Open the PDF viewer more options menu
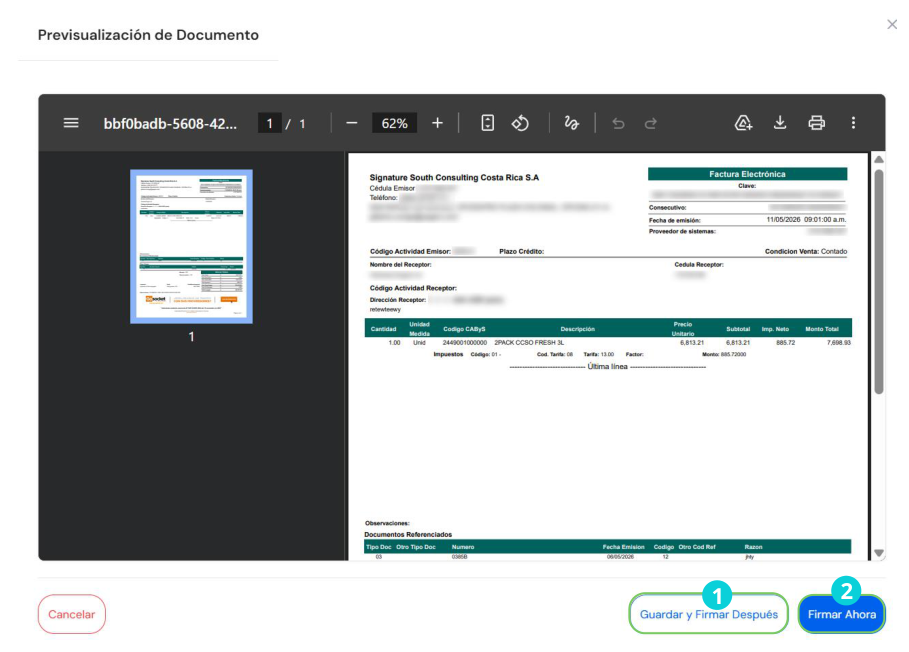The width and height of the screenshot is (909, 652). click(x=853, y=123)
